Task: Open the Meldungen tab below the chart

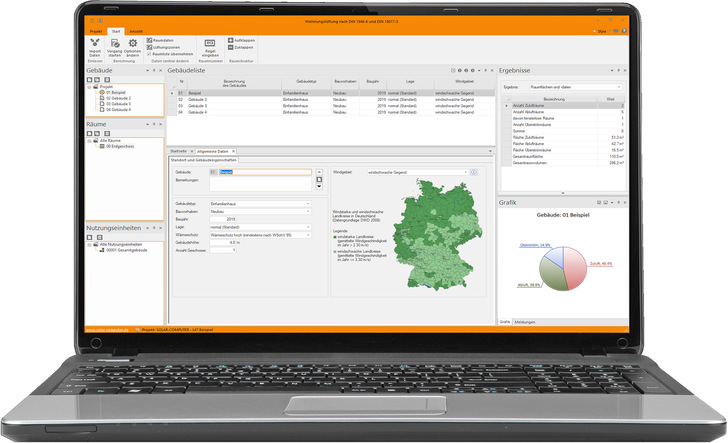Action: click(526, 322)
